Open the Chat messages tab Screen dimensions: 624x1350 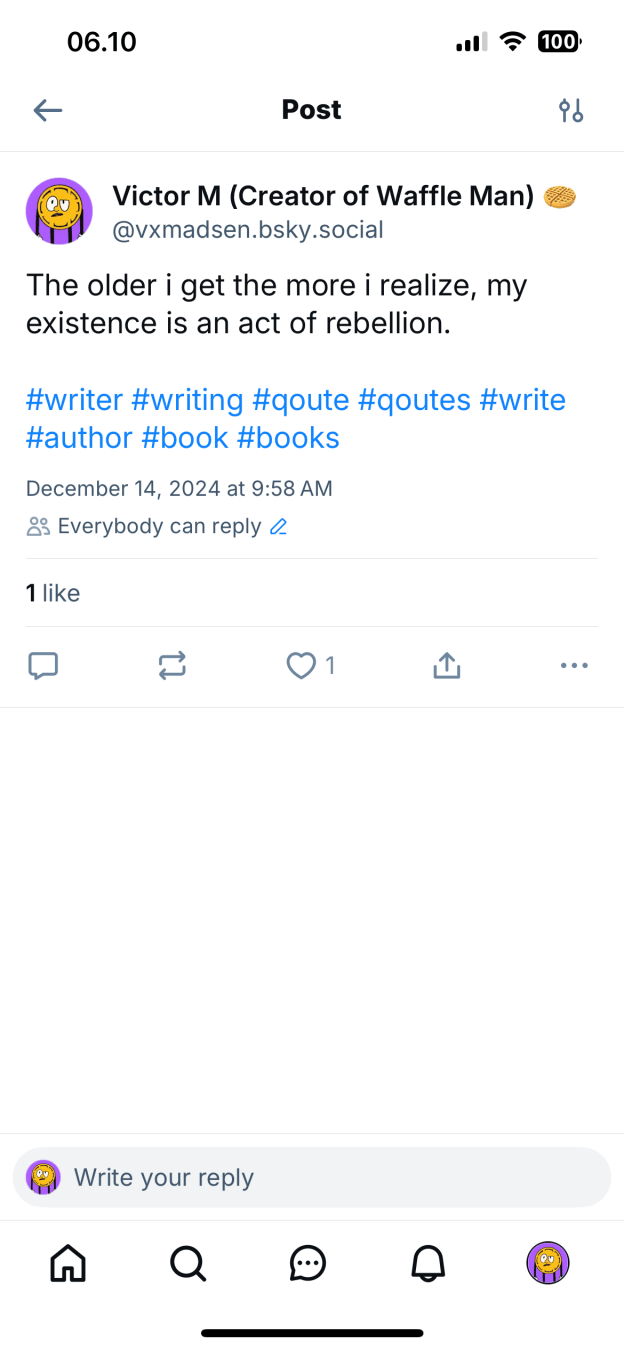307,1264
